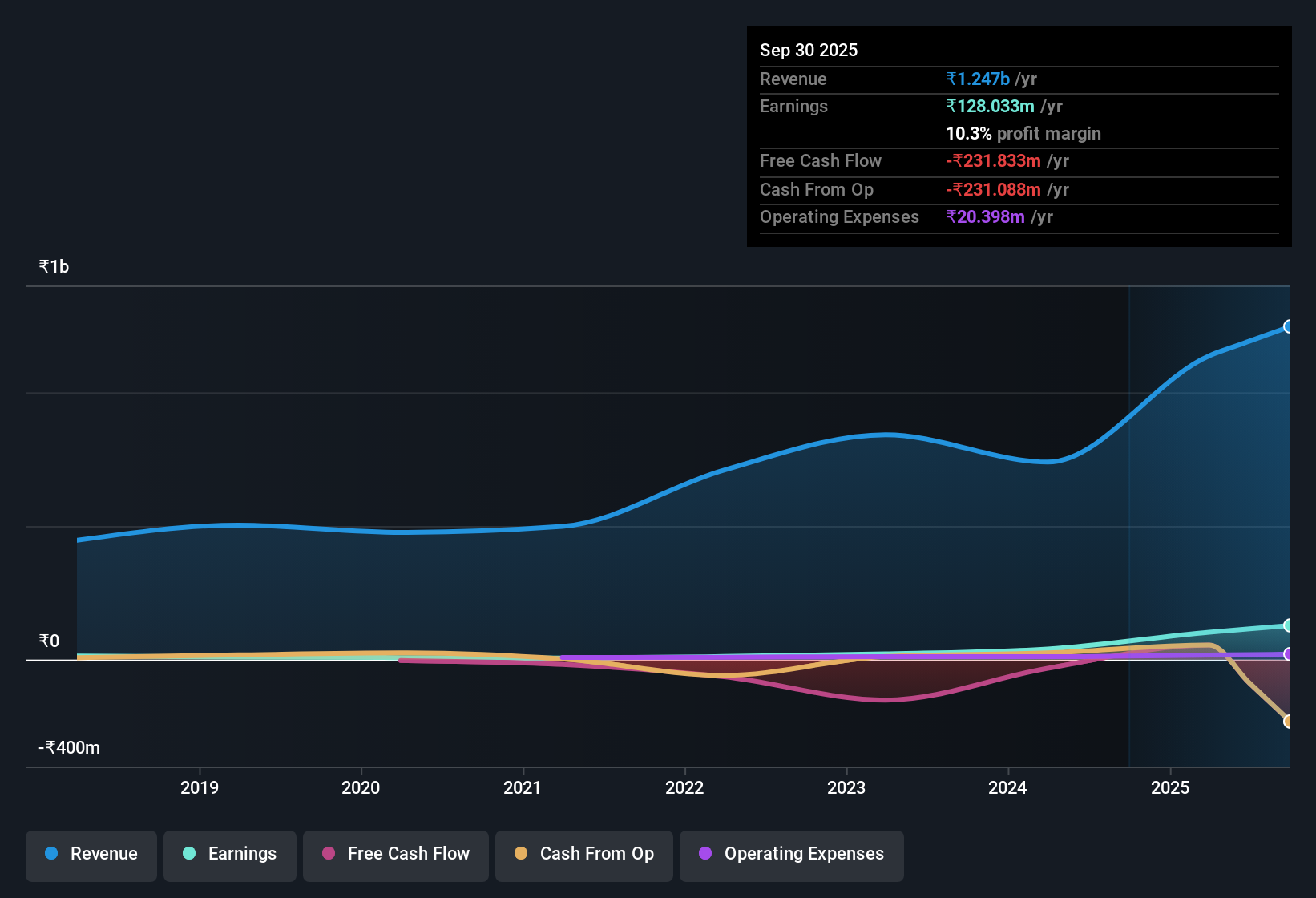The height and width of the screenshot is (898, 1316).
Task: Select the Operating Expenses legend chip
Action: pyautogui.click(x=791, y=854)
